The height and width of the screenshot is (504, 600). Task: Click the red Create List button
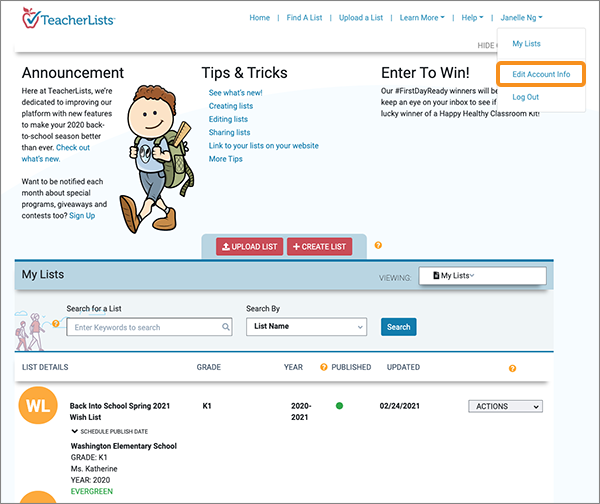tap(320, 247)
